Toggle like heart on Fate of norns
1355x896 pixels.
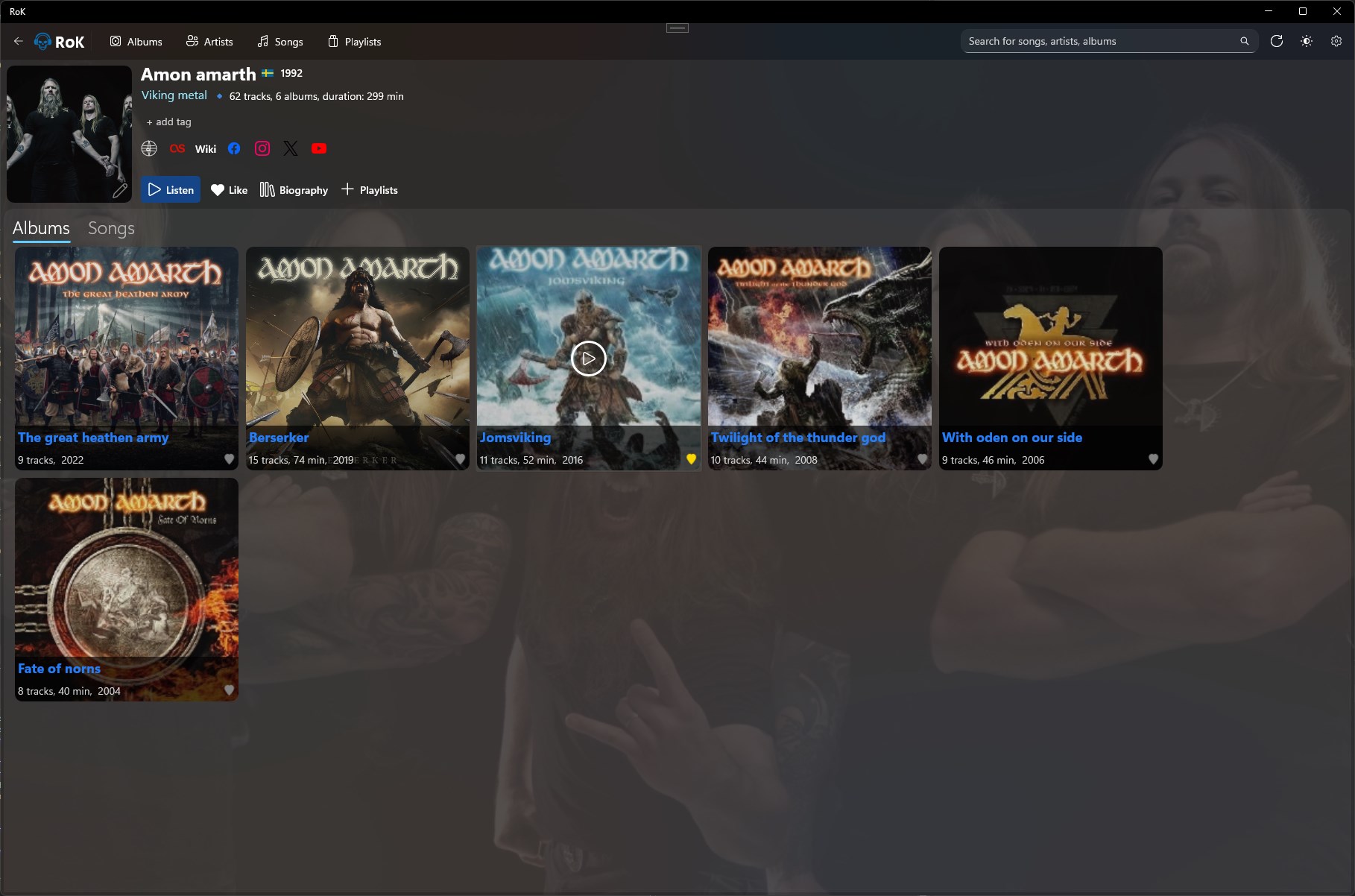[230, 690]
